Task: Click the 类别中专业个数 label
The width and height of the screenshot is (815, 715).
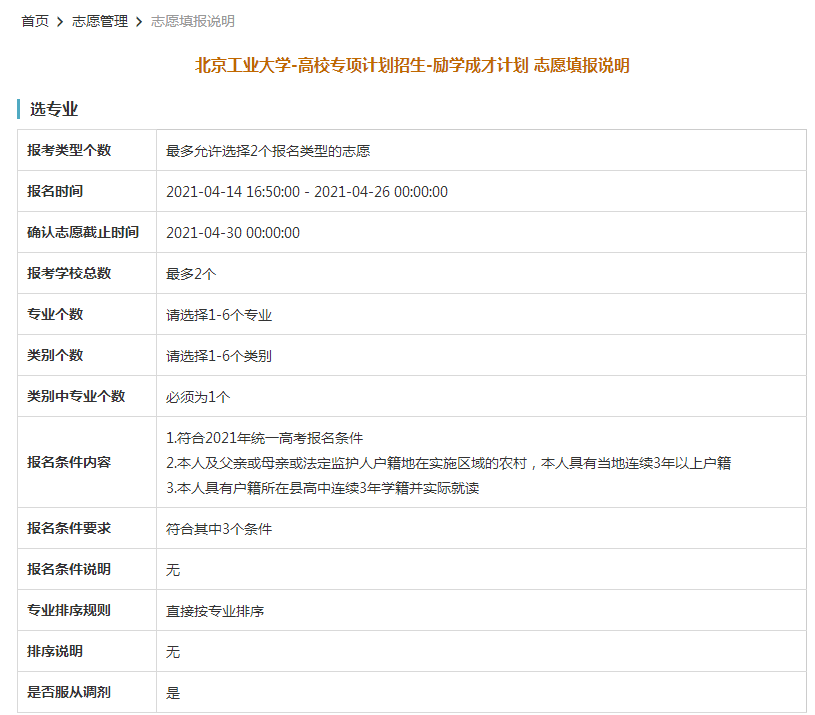Action: 76,396
